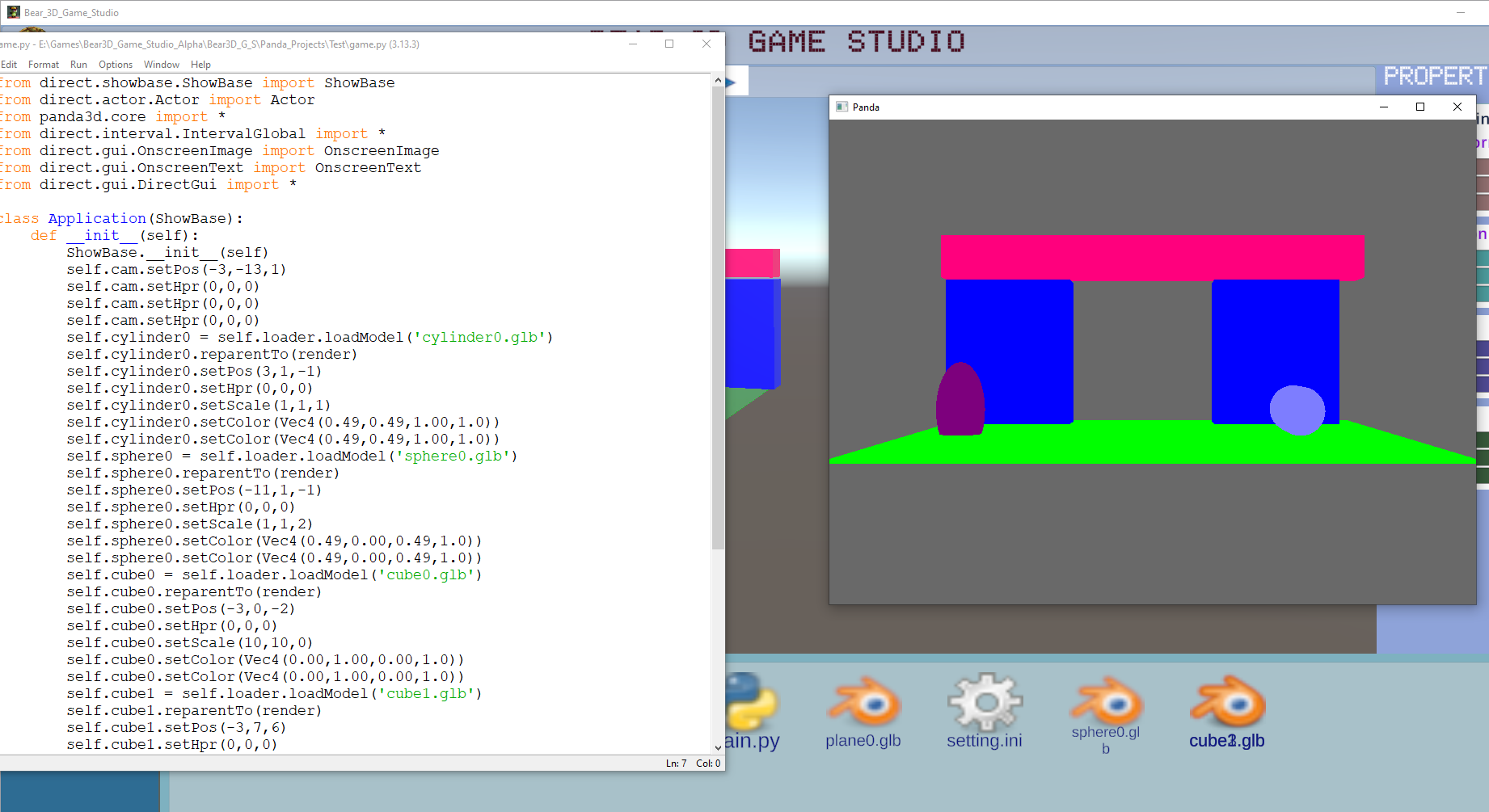The image size is (1489, 812).
Task: Click the editor vertical scrollbar thumb
Action: click(x=718, y=318)
